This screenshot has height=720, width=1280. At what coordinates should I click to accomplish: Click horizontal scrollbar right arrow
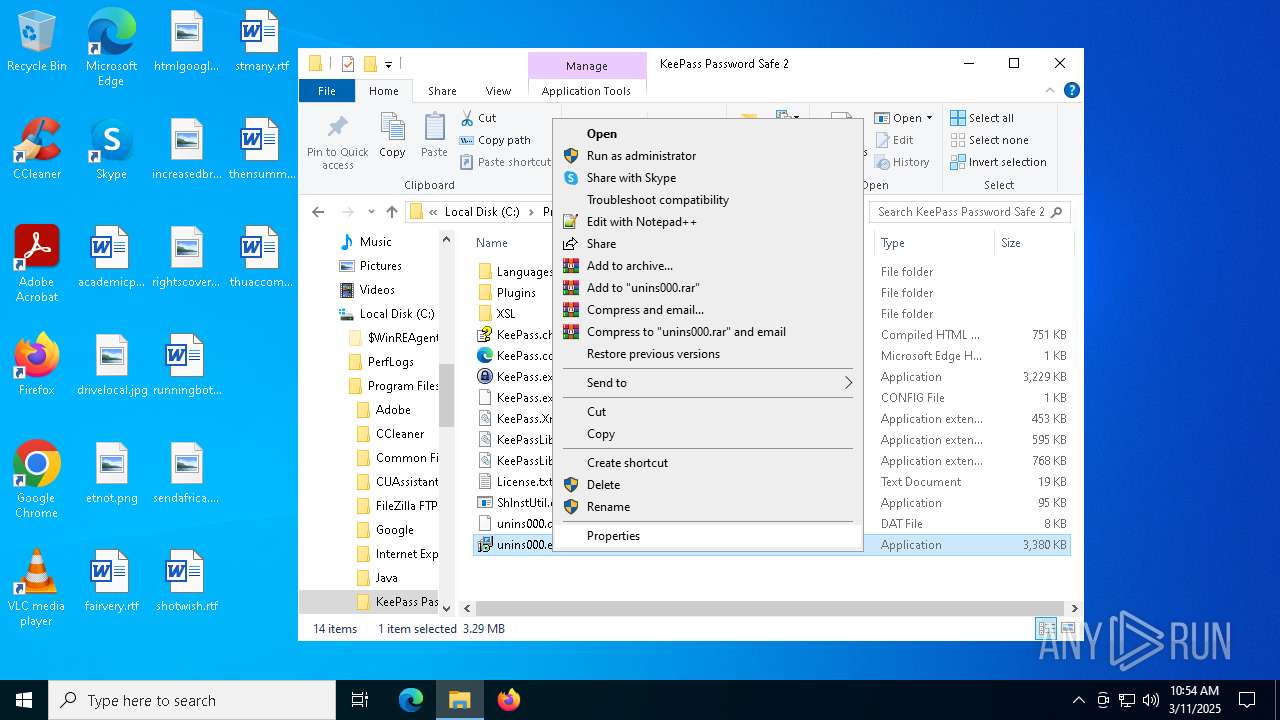1075,608
